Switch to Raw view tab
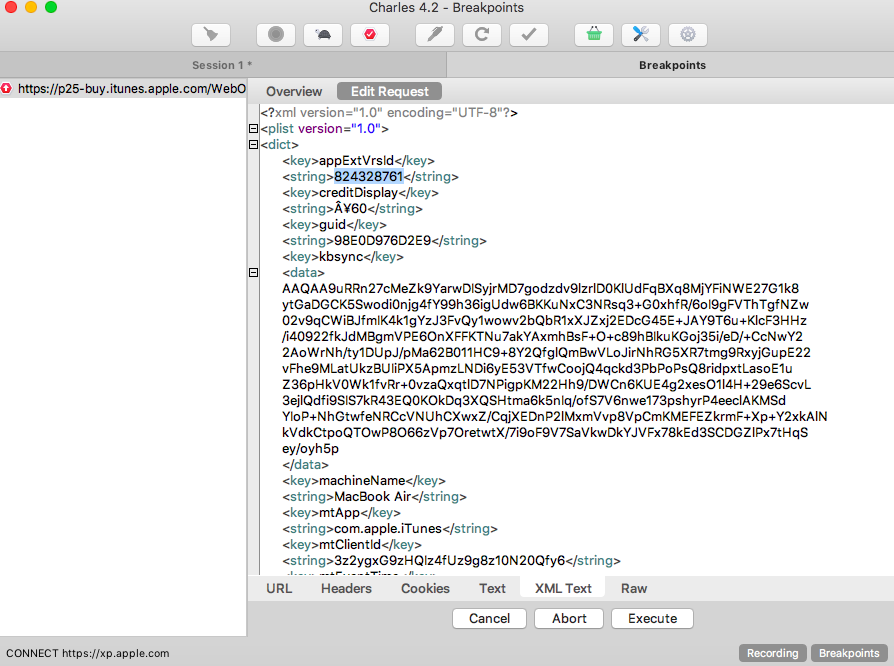894x666 pixels. (633, 588)
